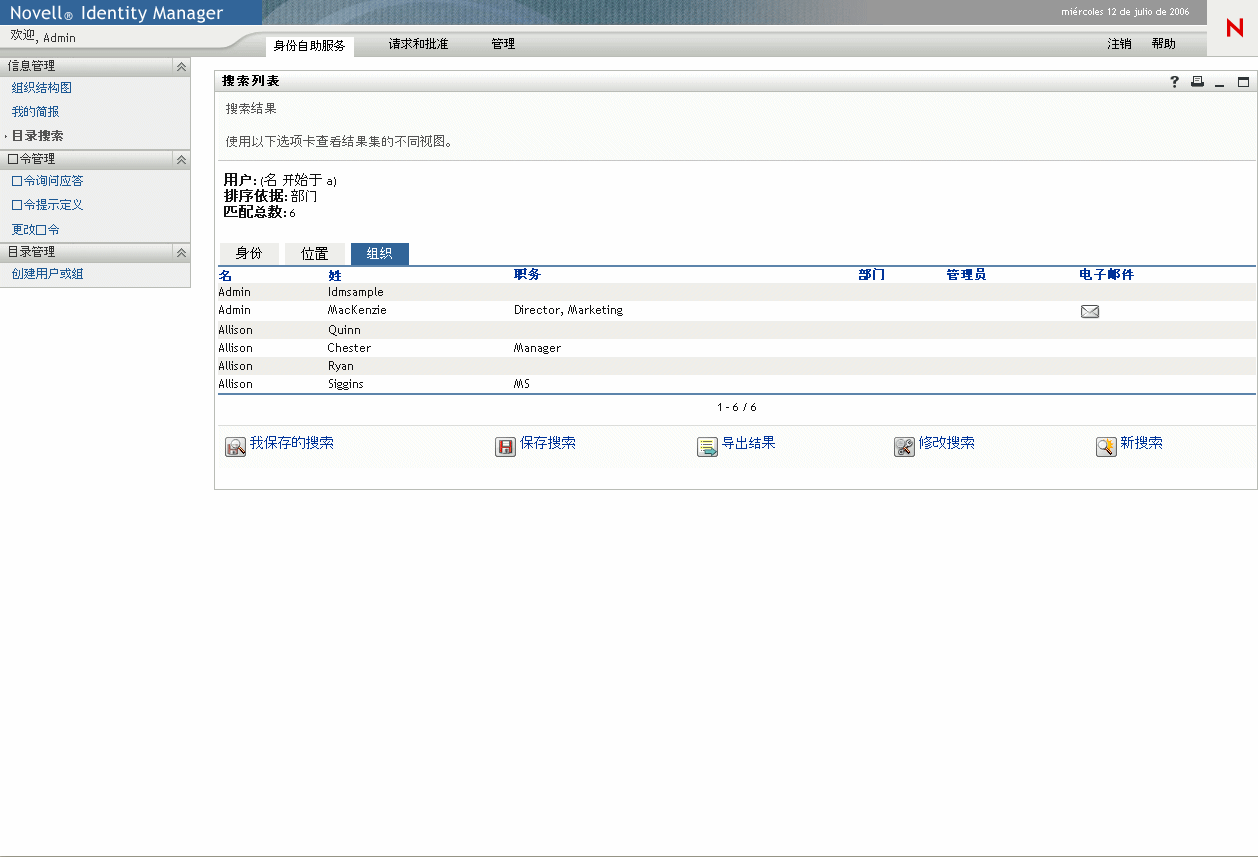1258x857 pixels.
Task: Click the 保存搜索 save icon
Action: 505,446
